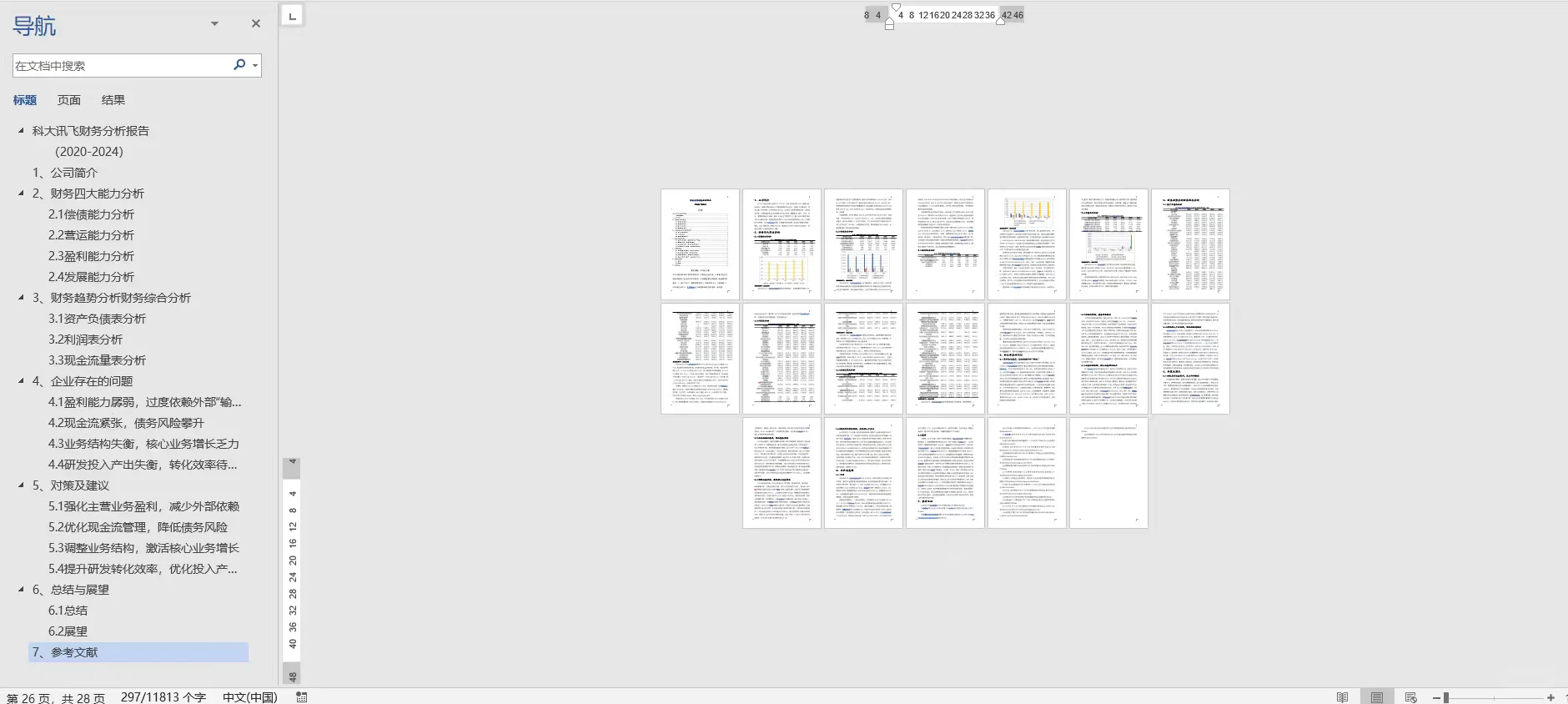This screenshot has height=704, width=1568.
Task: Click the language indicator 中文(中国)
Action: (249, 696)
